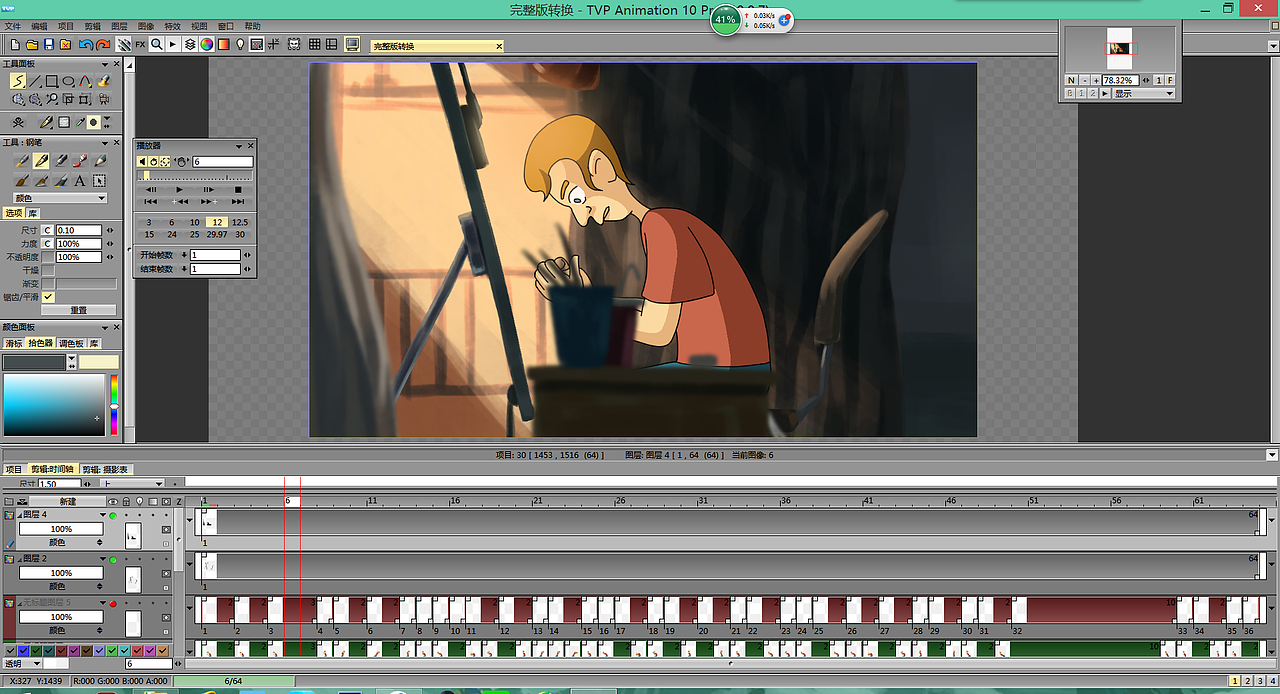Click the play button in player panel
The width and height of the screenshot is (1280, 694).
[x=179, y=189]
